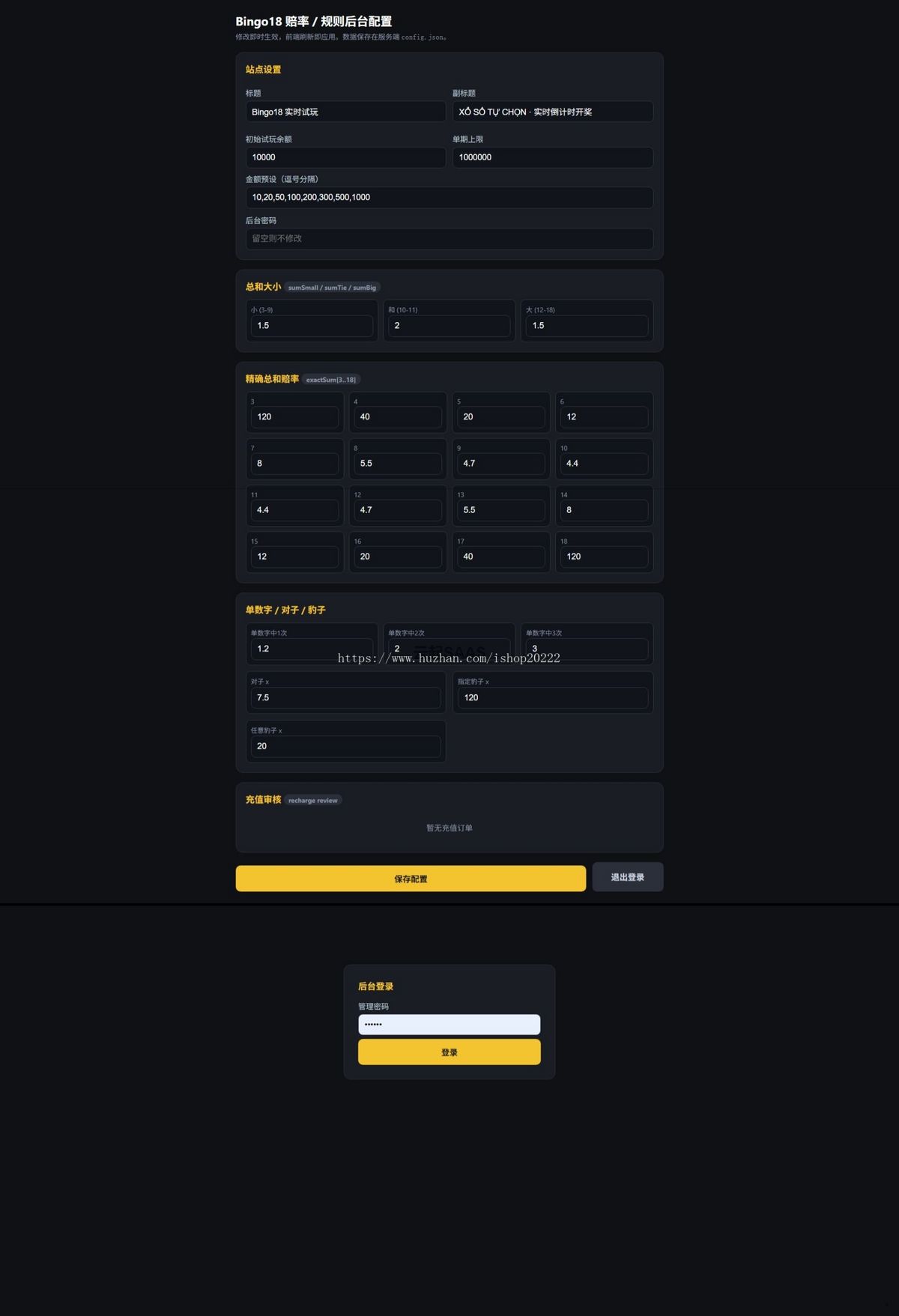Focus the 小 (3-9) odds field
Viewport: 899px width, 1316px height.
coord(312,326)
